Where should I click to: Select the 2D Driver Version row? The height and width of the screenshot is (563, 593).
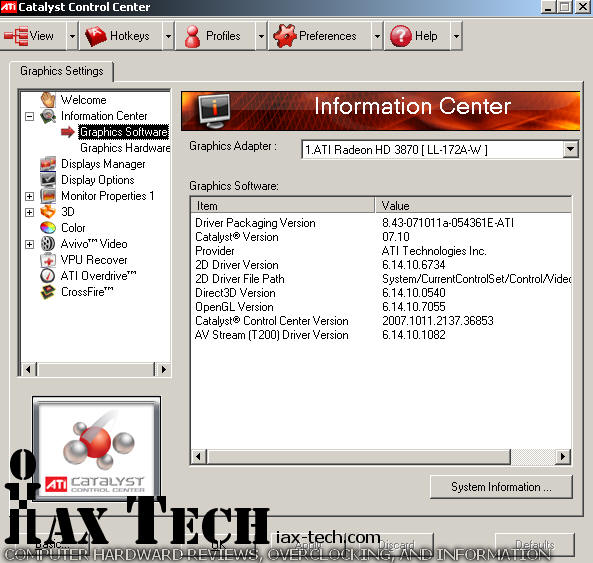381,265
